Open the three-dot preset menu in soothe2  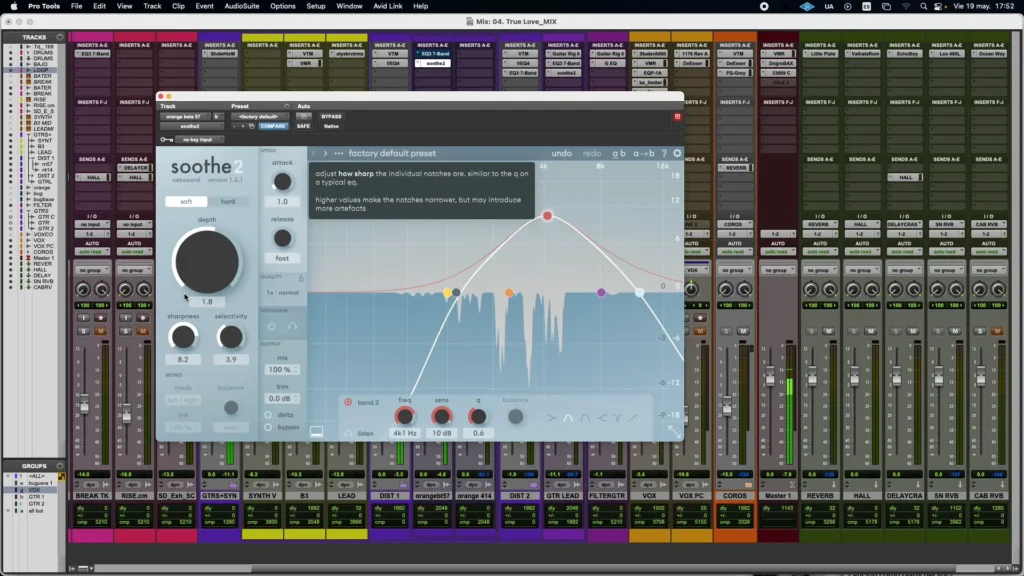[338, 153]
